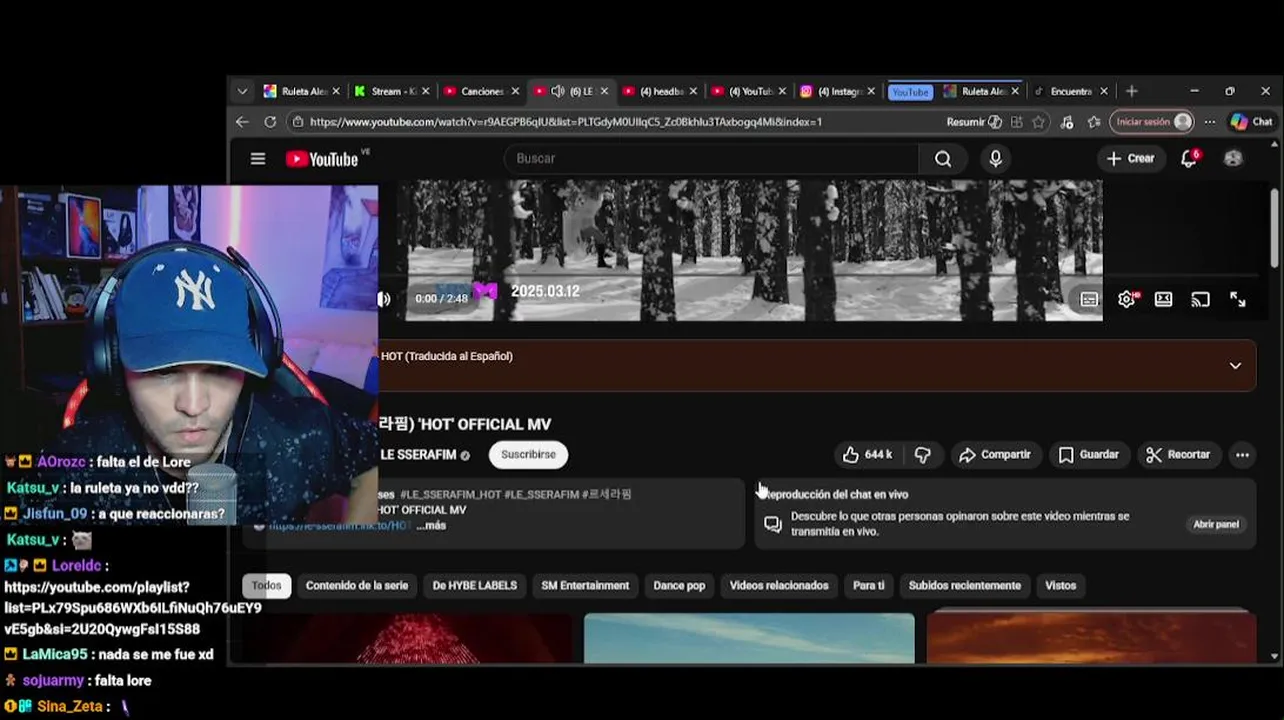Screen dimensions: 1284x720
Task: Dislike the video with thumbs down
Action: point(922,455)
